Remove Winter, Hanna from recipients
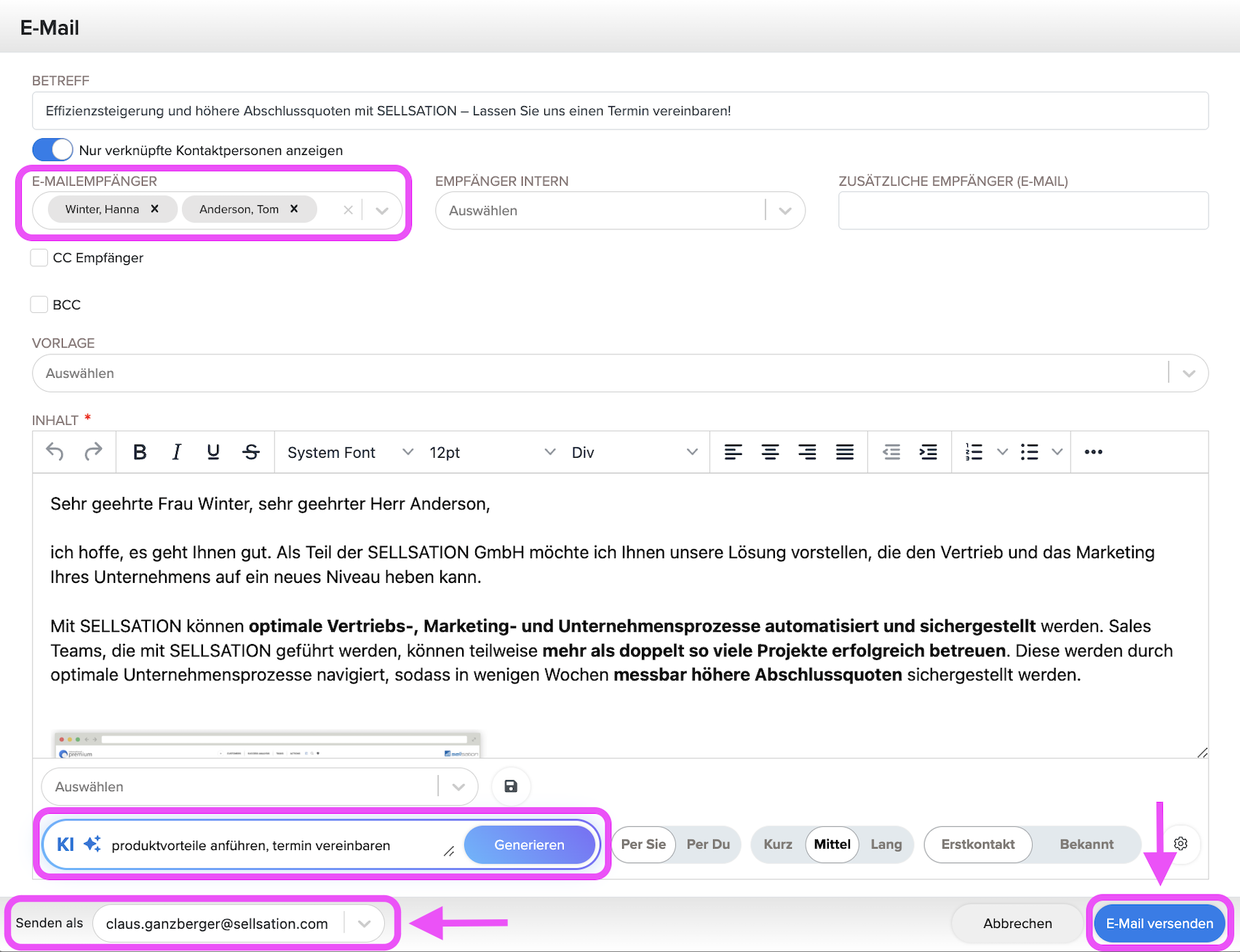This screenshot has height=952, width=1240. 155,209
